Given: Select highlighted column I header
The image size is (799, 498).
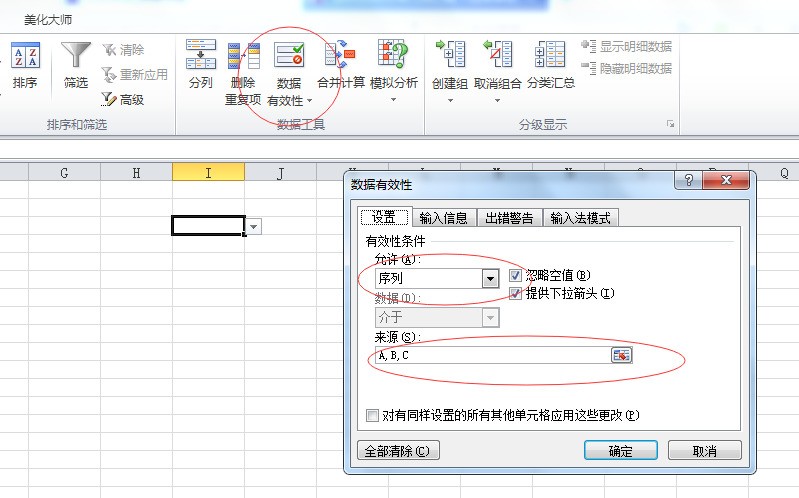Looking at the screenshot, I should click(208, 173).
